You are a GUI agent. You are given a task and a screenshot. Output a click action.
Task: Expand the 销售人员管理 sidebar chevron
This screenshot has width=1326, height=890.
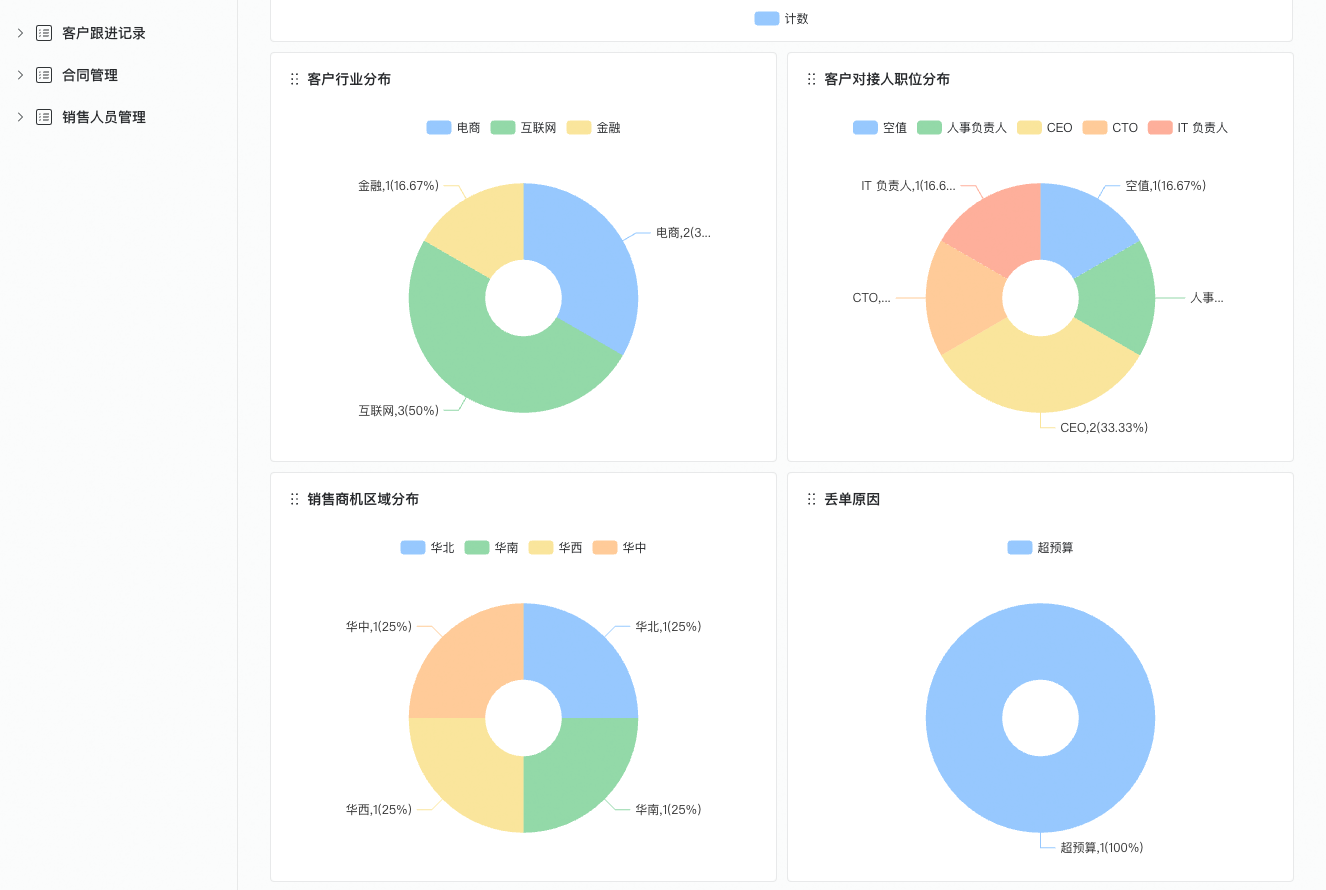(20, 117)
